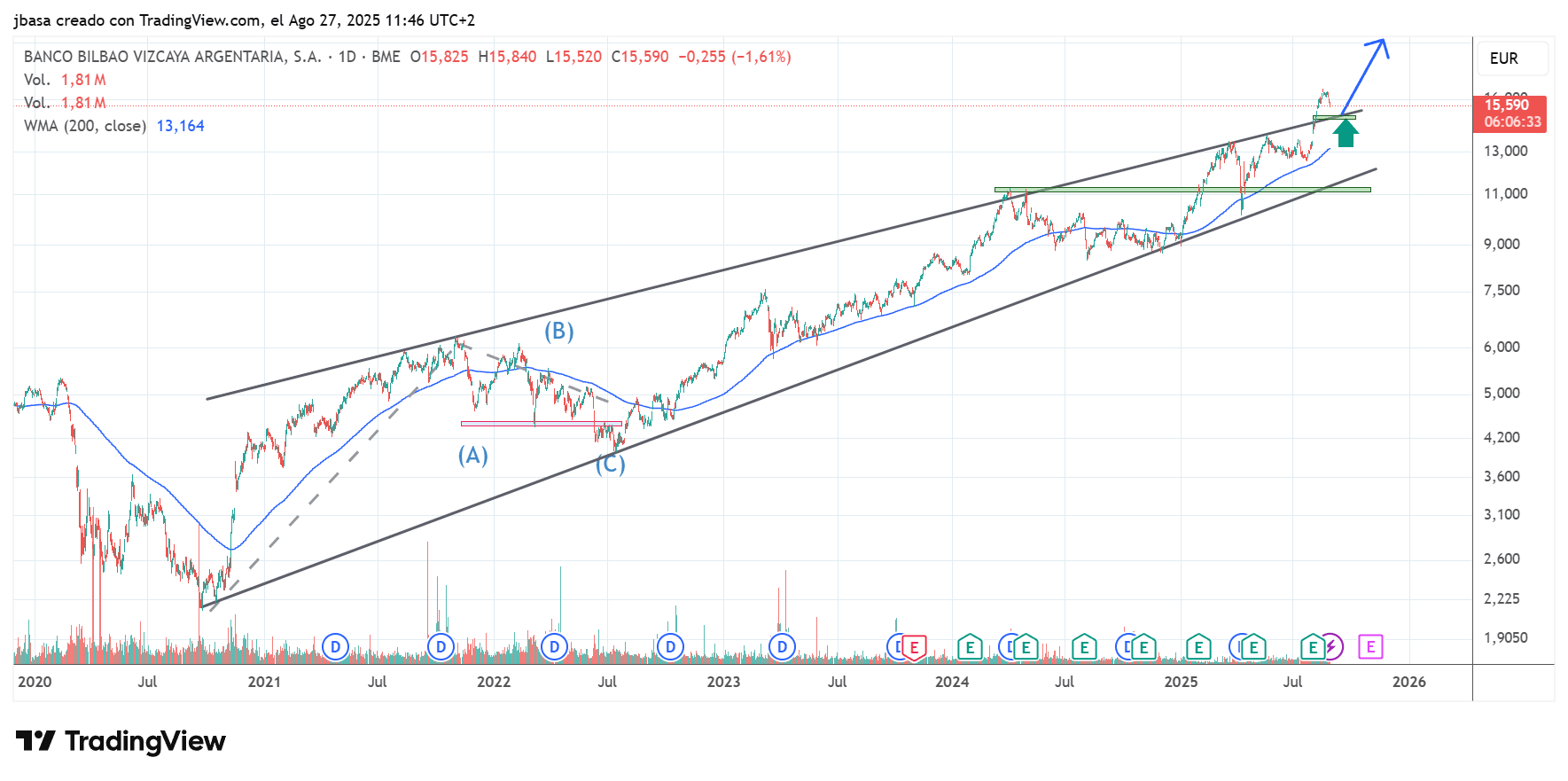The width and height of the screenshot is (1568, 781).
Task: Open the October 2021 dividend marker
Action: [441, 647]
